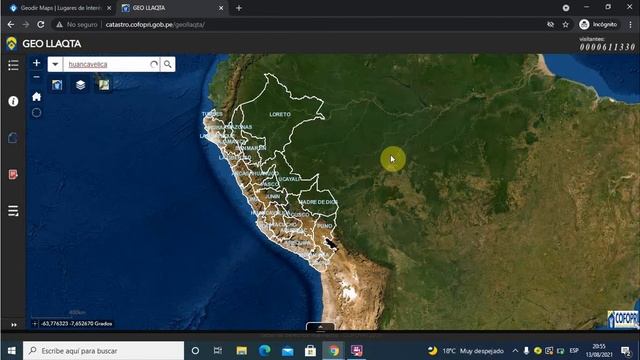Image resolution: width=640 pixels, height=360 pixels.
Task: Run search with the magnifier button
Action: [168, 64]
